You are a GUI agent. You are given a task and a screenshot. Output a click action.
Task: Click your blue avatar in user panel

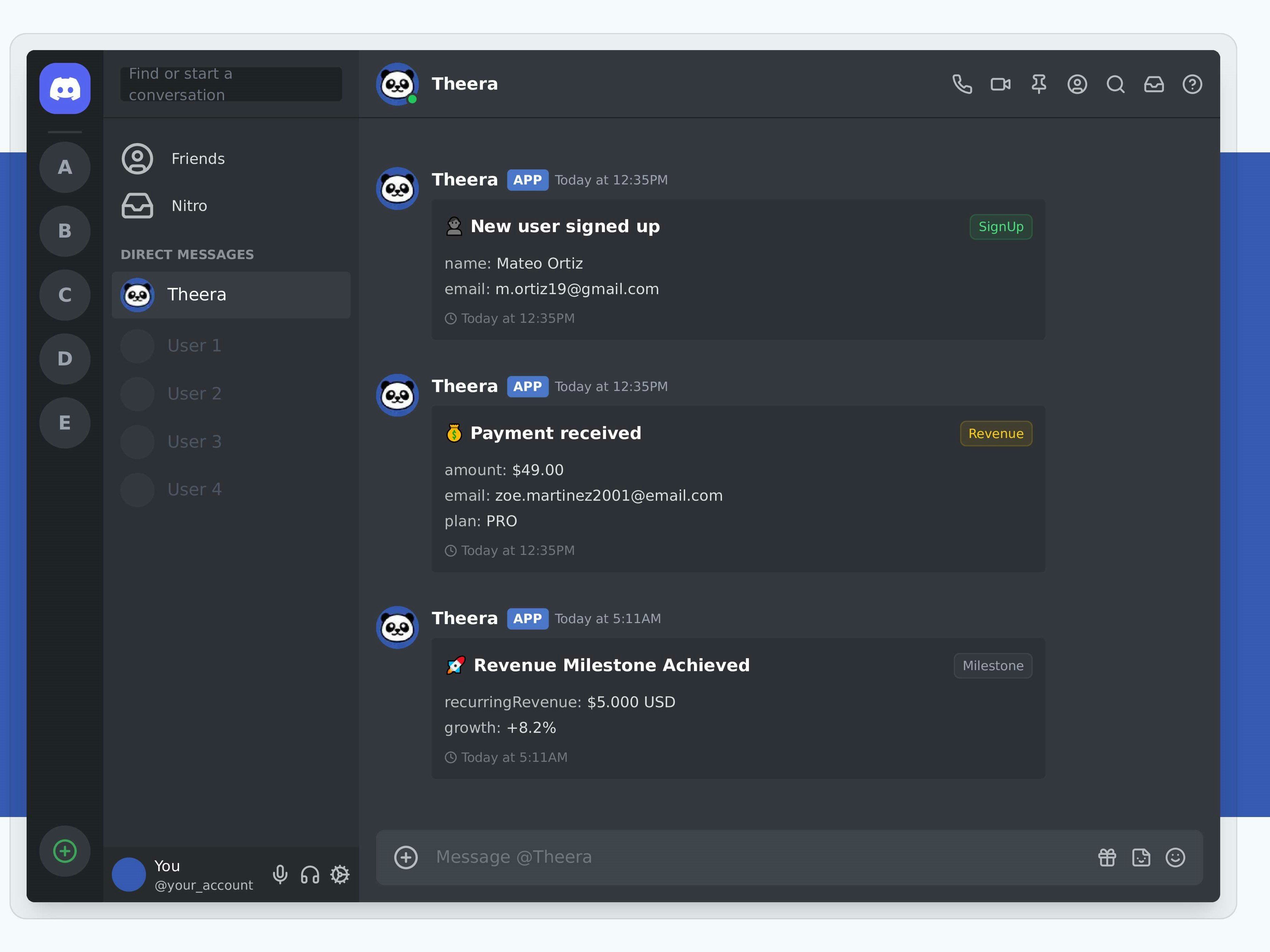[129, 875]
